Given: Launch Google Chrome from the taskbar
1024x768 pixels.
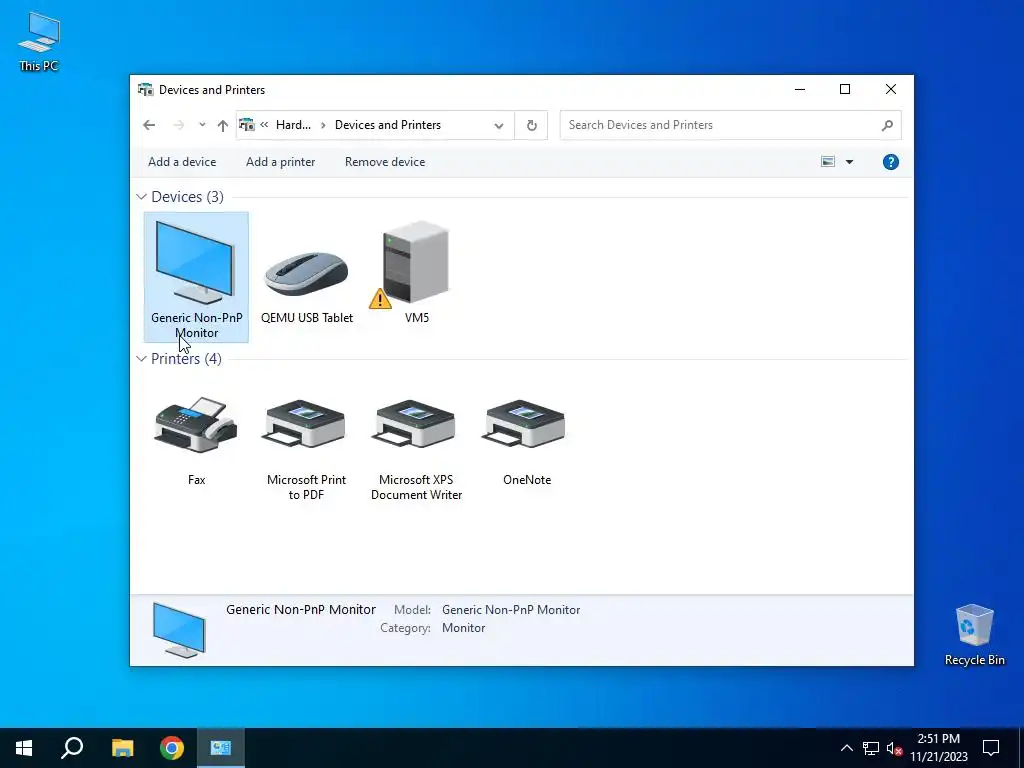Looking at the screenshot, I should click(172, 748).
